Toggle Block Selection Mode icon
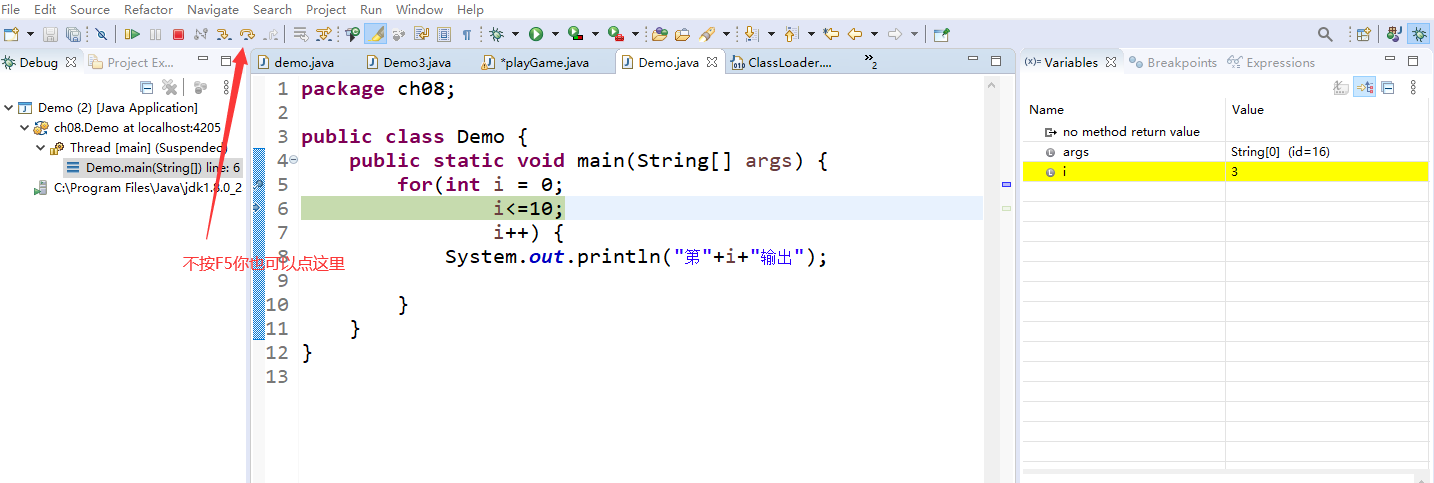 pos(443,34)
